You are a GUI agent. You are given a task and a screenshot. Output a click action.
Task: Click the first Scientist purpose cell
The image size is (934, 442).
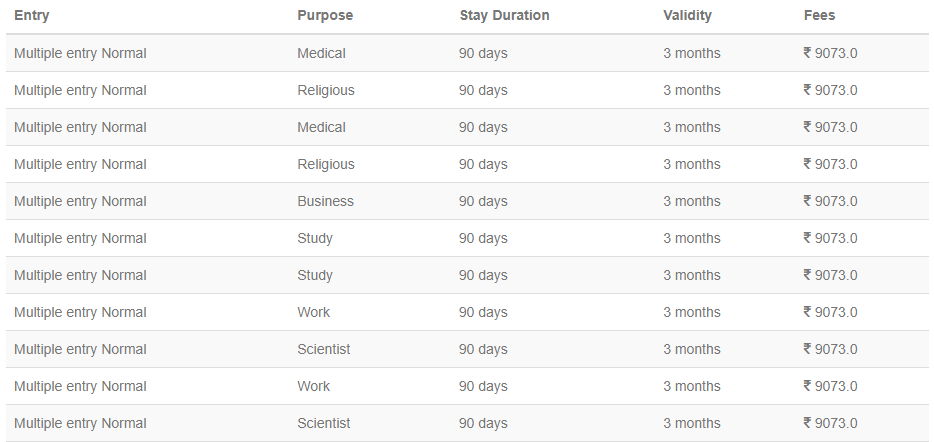323,349
